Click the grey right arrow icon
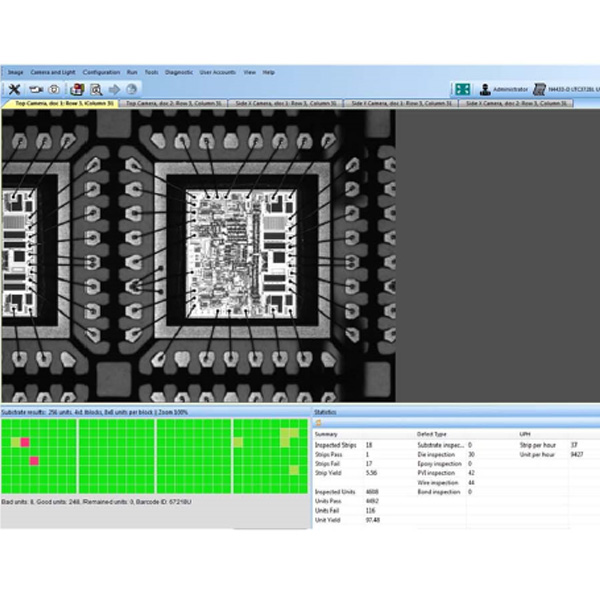The width and height of the screenshot is (600, 600). point(114,90)
